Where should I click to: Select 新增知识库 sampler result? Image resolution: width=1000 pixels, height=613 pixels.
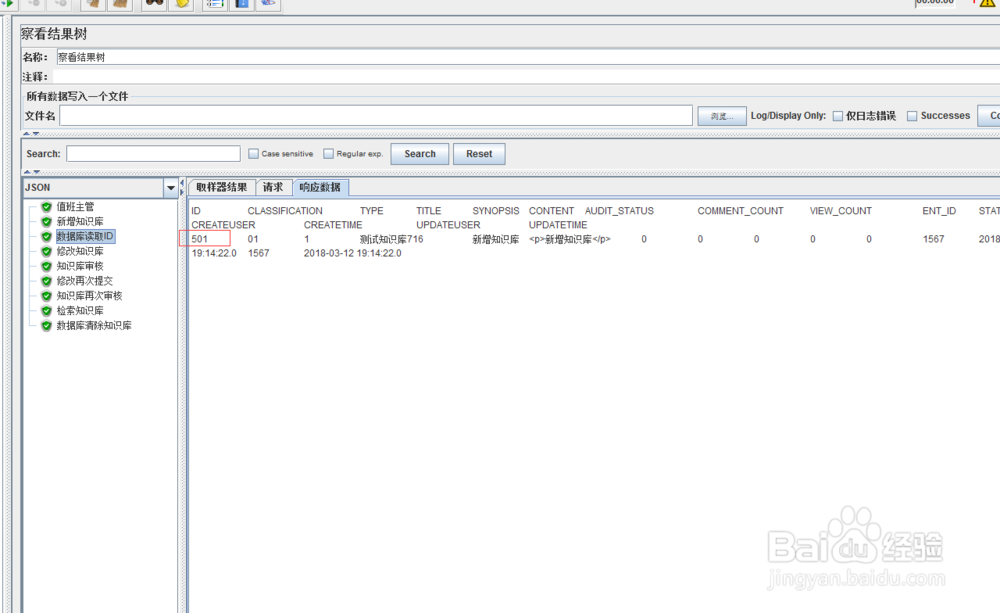pyautogui.click(x=80, y=221)
